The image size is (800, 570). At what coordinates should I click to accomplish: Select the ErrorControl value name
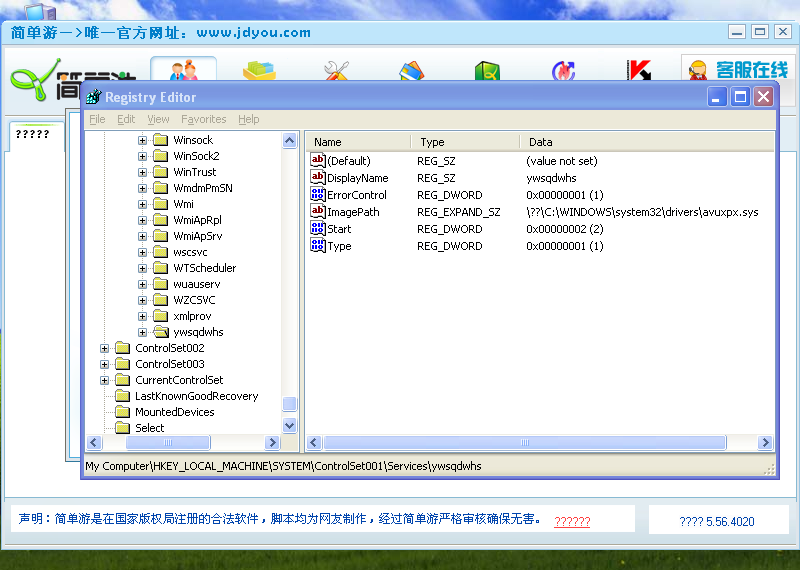pyautogui.click(x=357, y=195)
